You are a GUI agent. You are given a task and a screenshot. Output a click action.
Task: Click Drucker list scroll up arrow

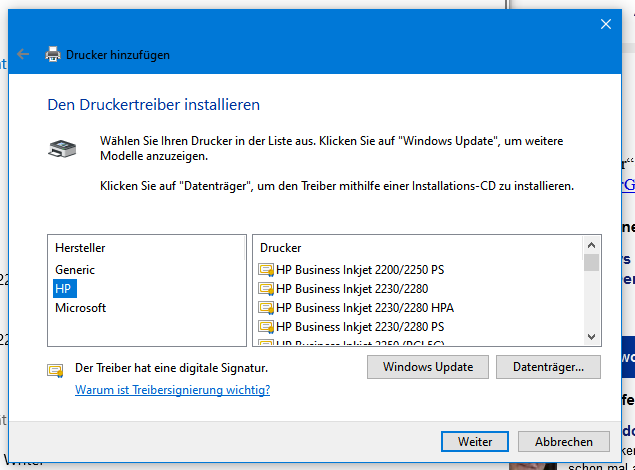(591, 245)
